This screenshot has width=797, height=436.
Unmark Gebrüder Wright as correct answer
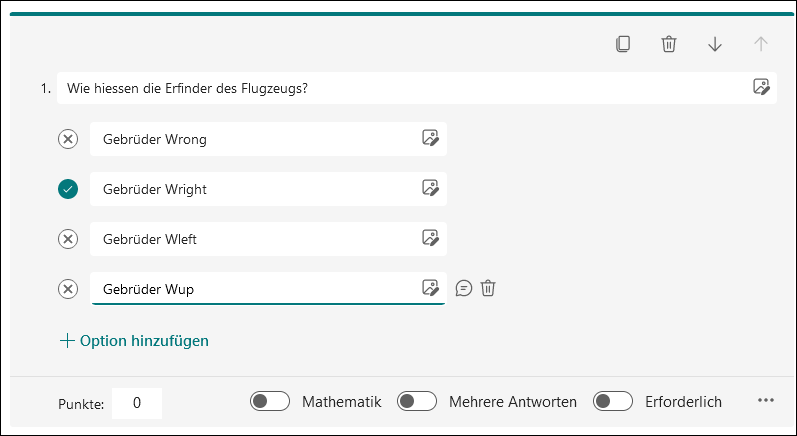click(68, 189)
